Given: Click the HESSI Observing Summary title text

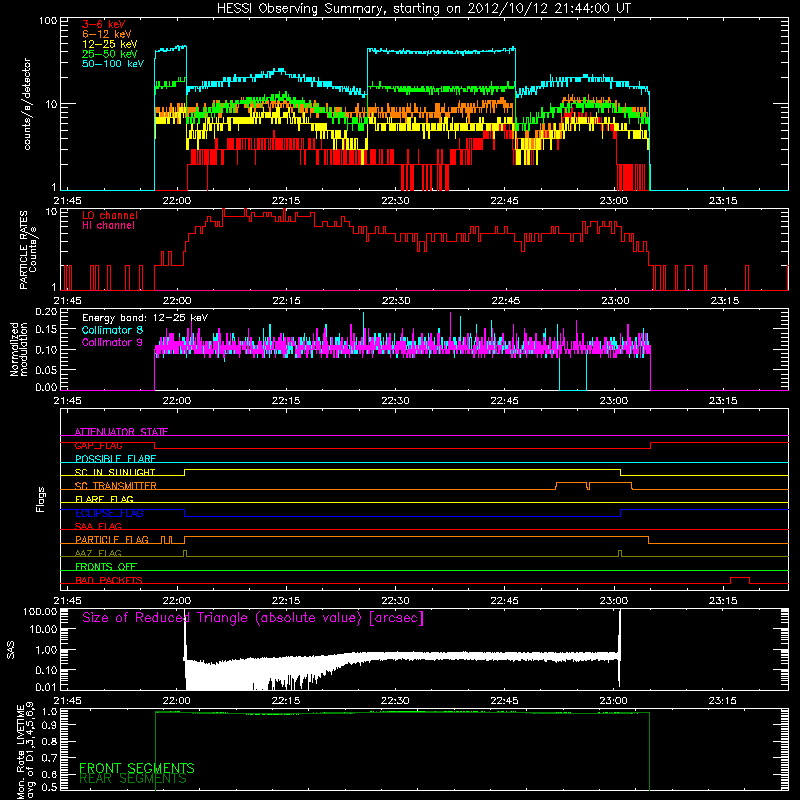Looking at the screenshot, I should pos(424,9).
